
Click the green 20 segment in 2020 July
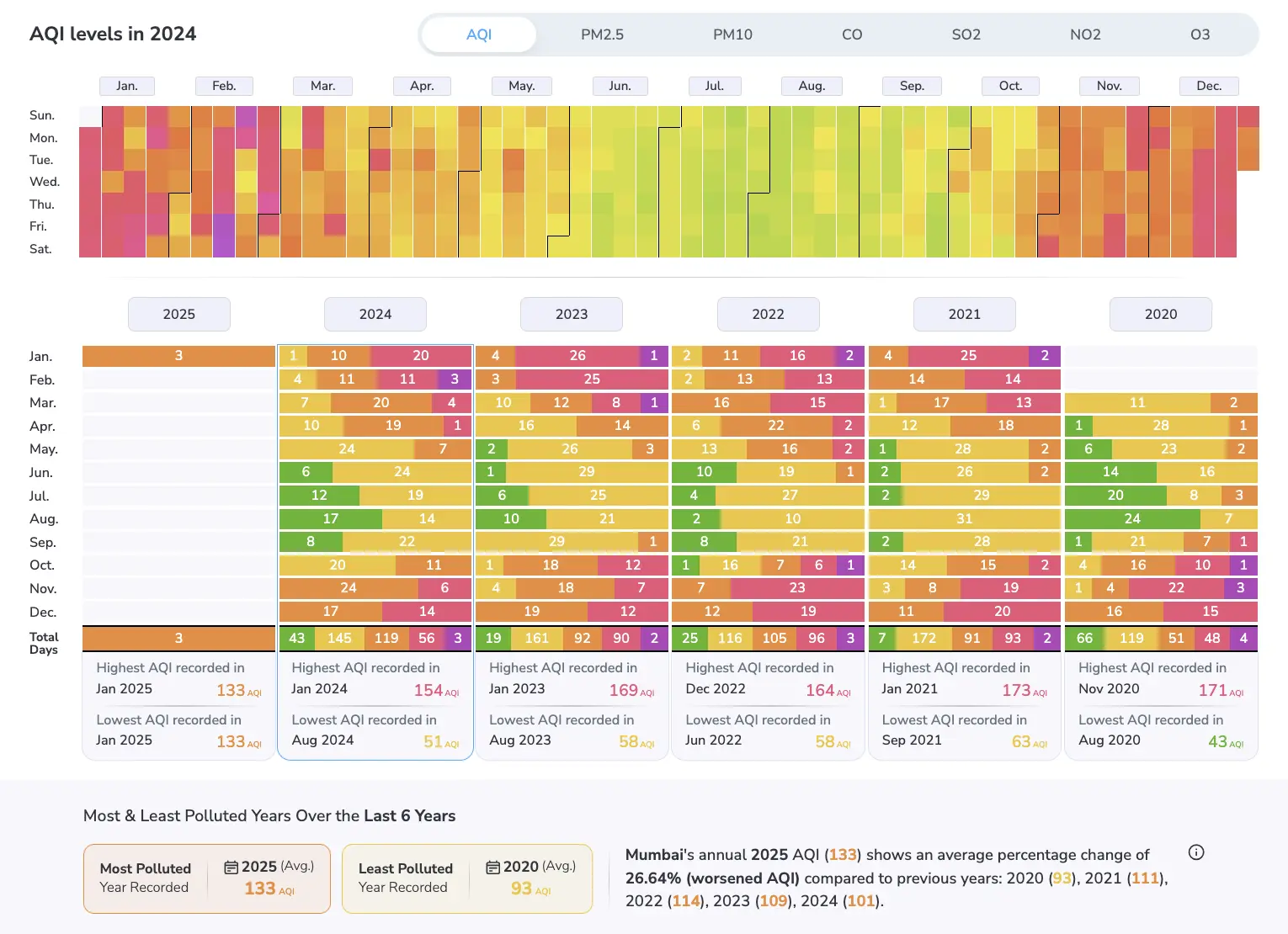click(1115, 496)
